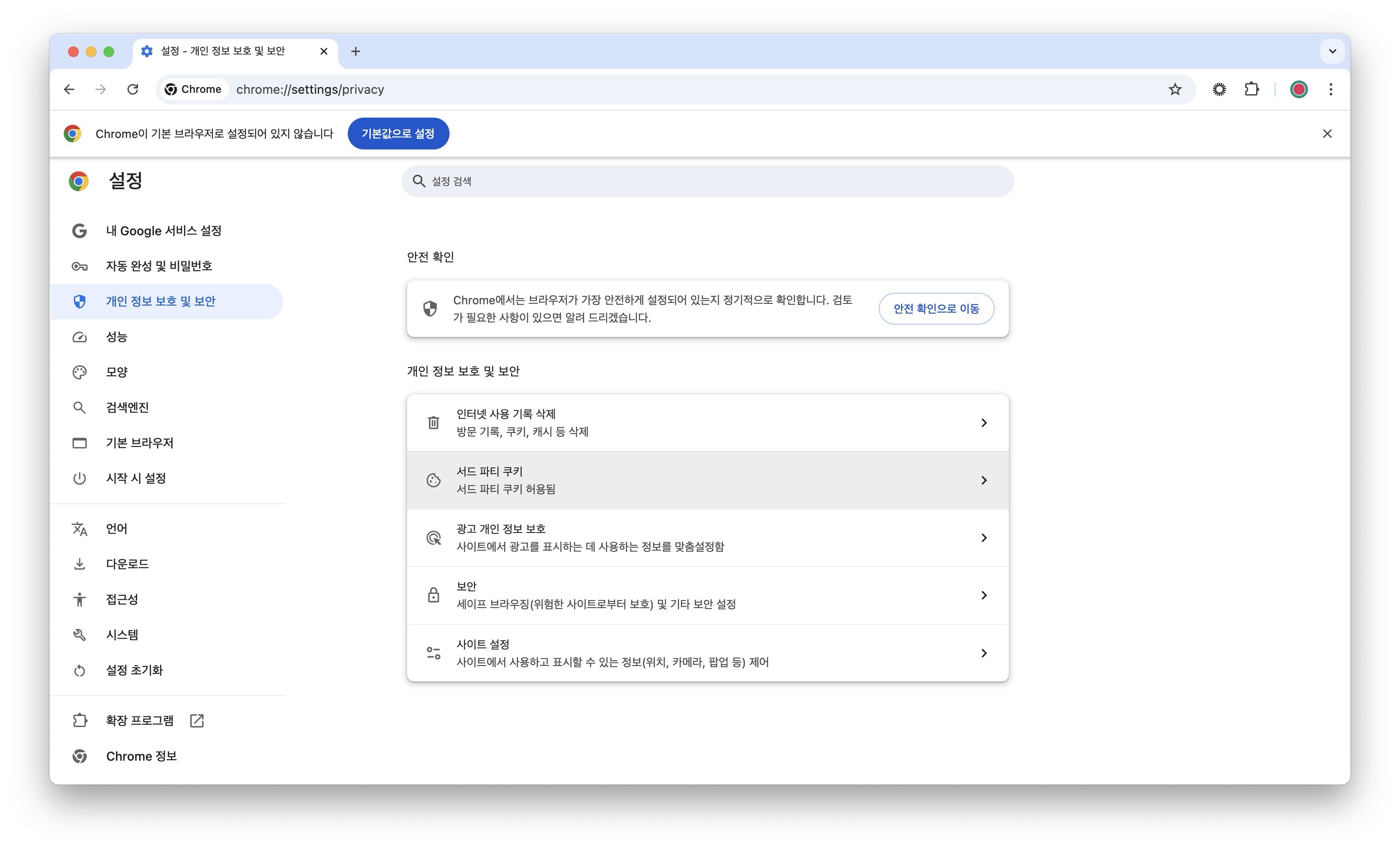Dismiss the default browser notification bar
Viewport: 1400px width, 850px height.
[1327, 134]
